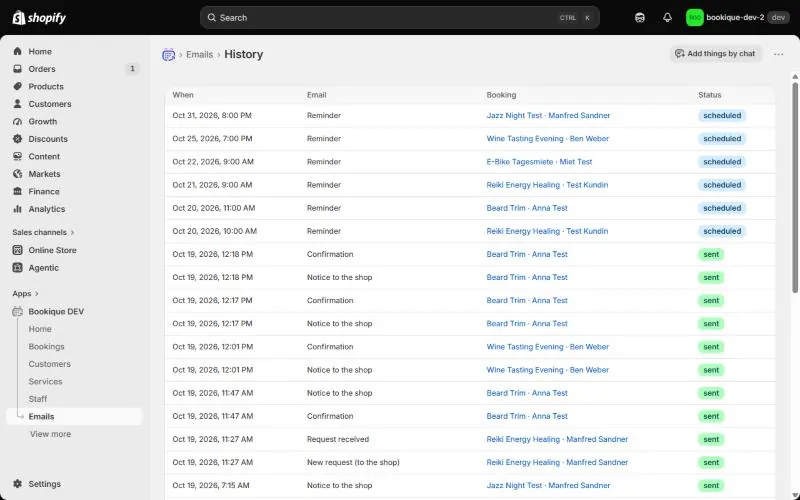
Task: Click the Orders inbox icon
Action: (x=17, y=69)
